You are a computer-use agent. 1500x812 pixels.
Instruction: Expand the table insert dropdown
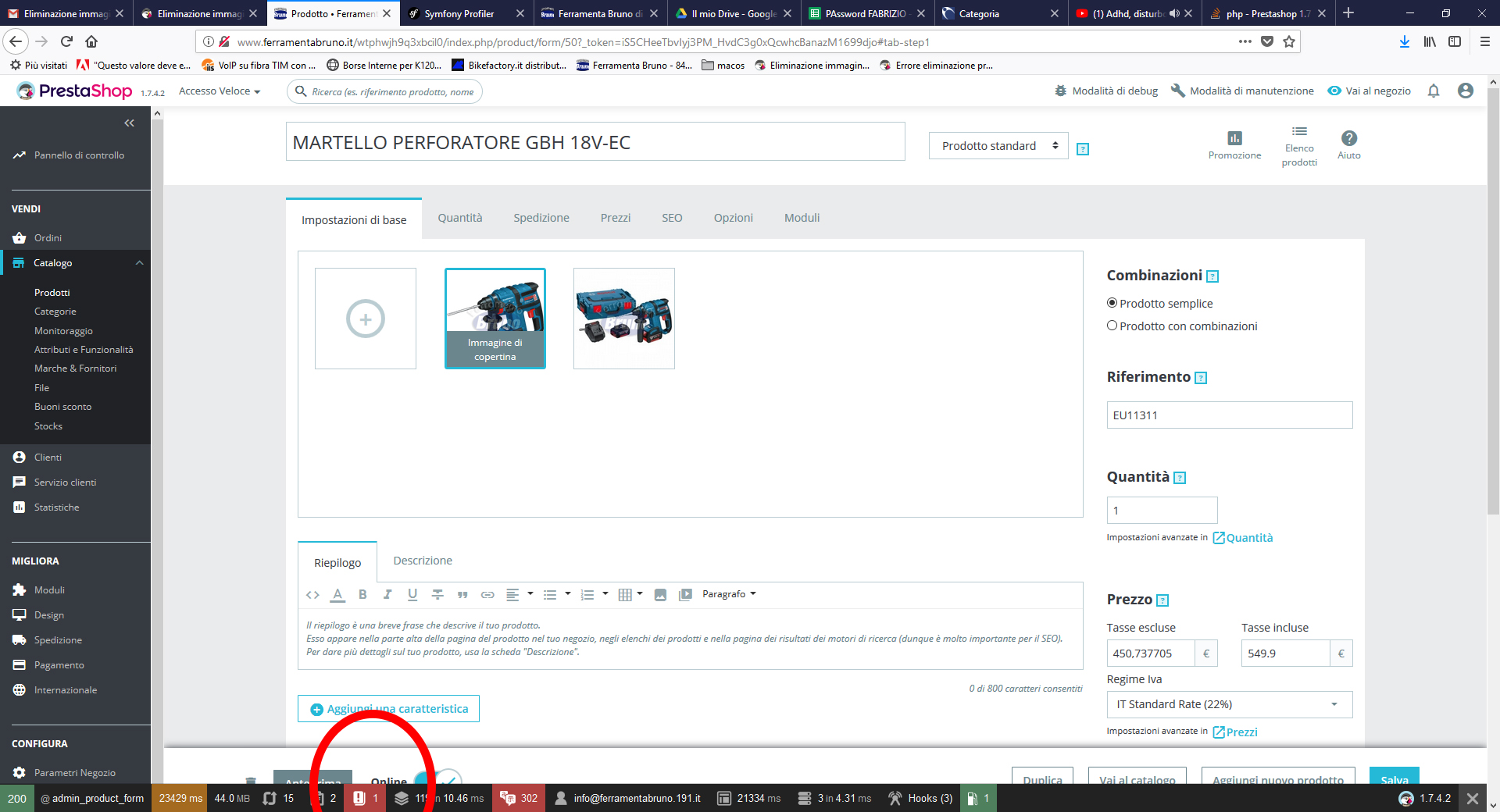[640, 594]
